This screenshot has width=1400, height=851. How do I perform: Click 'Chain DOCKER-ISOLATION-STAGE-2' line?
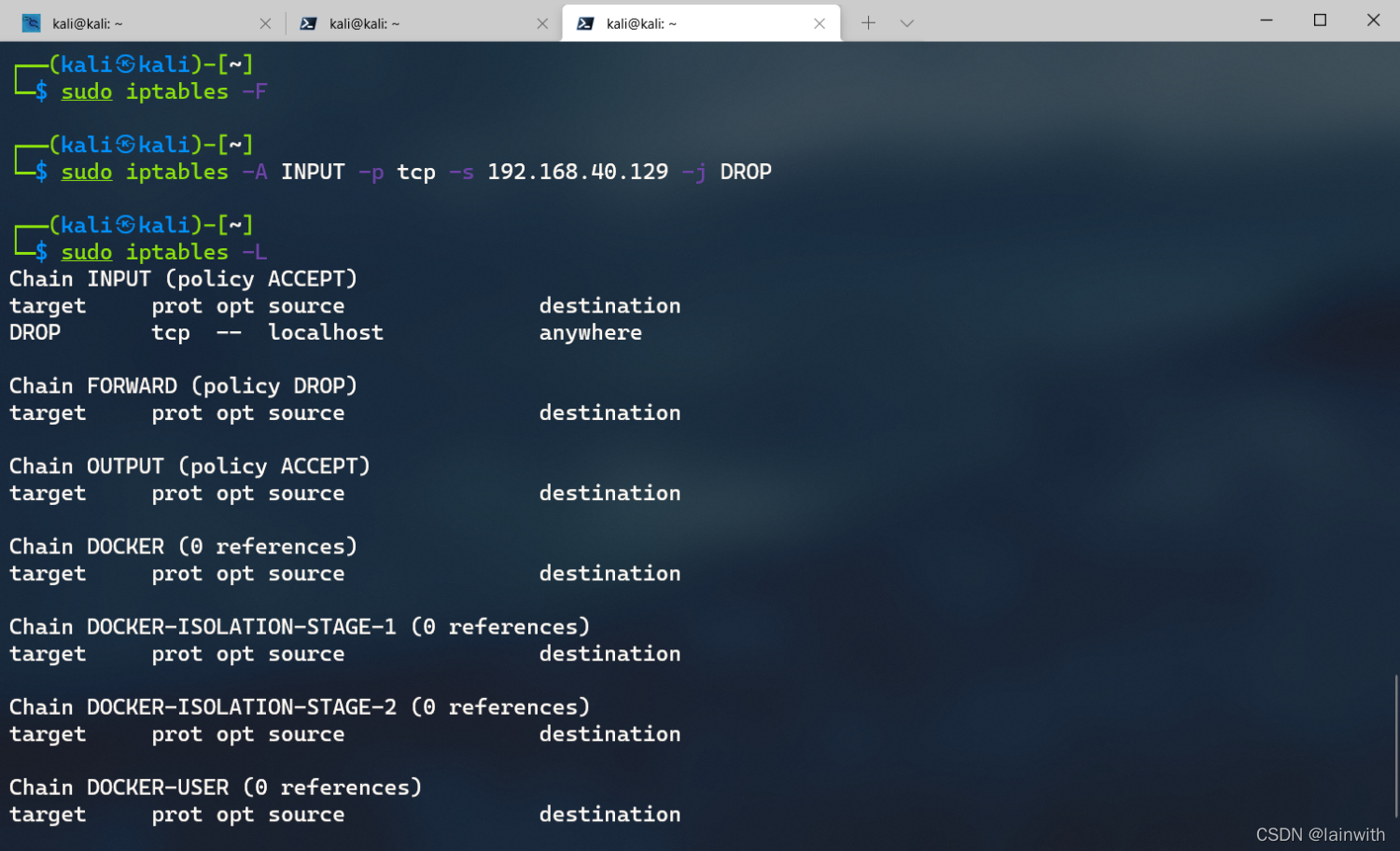(x=300, y=707)
